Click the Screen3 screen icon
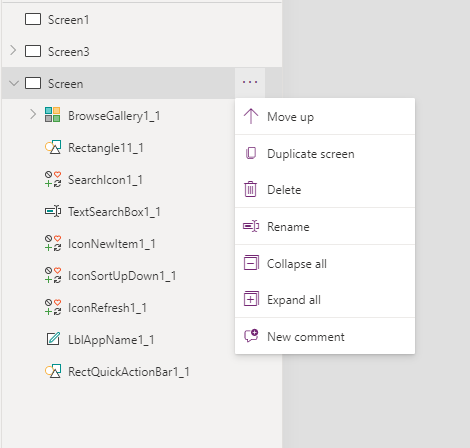Screen dimensions: 470x448 click(33, 51)
